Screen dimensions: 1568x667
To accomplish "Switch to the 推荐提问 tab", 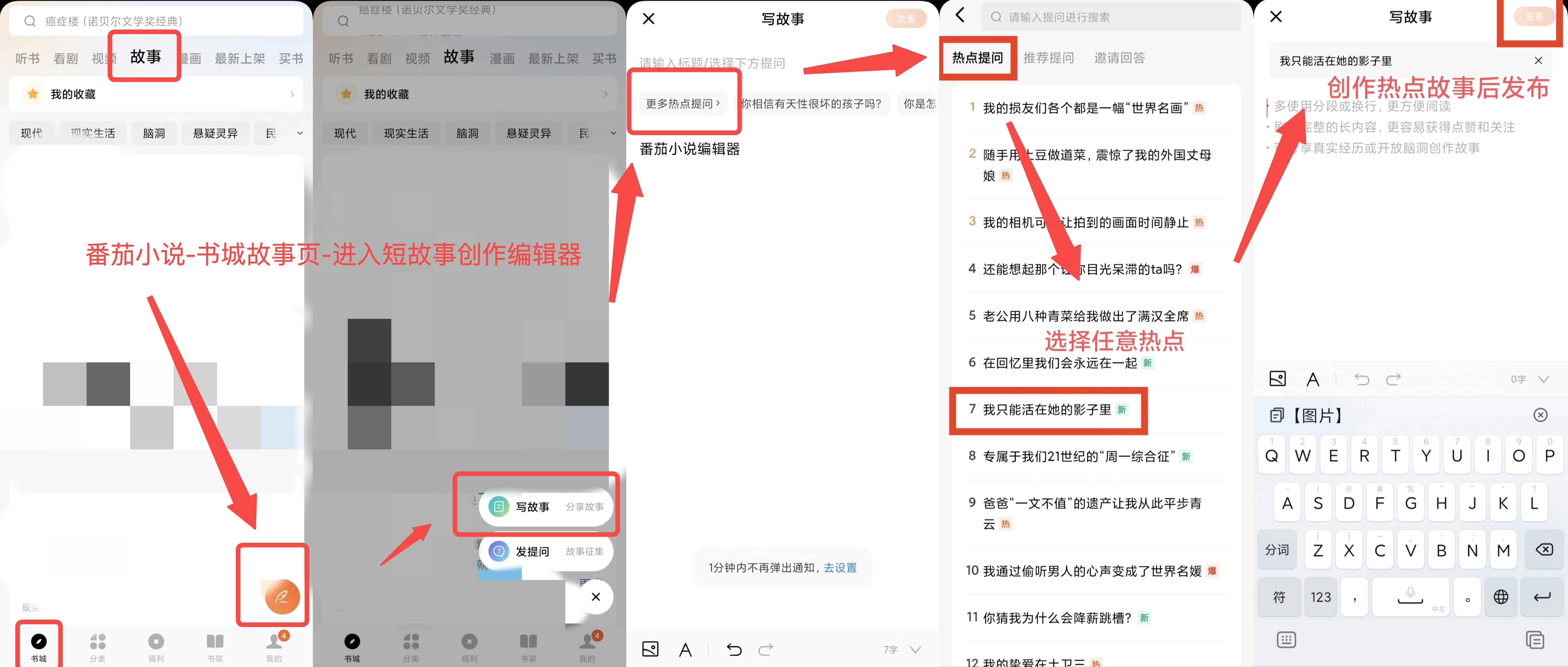I will (x=1048, y=58).
